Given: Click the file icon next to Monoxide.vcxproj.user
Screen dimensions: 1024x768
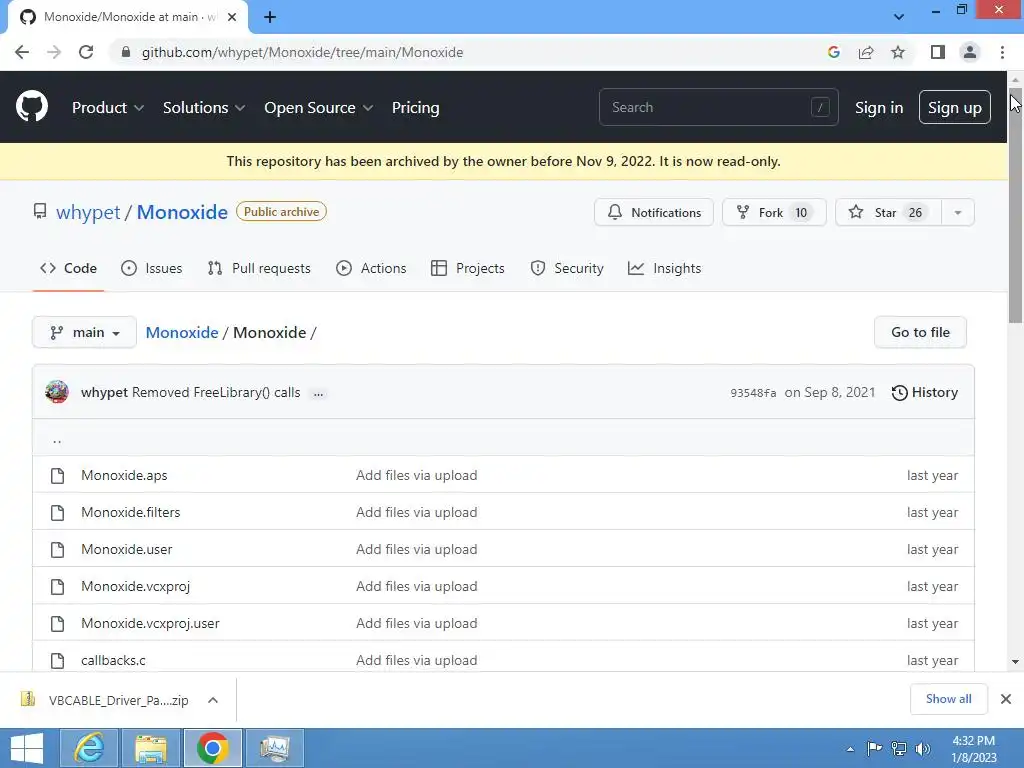Looking at the screenshot, I should tap(57, 624).
